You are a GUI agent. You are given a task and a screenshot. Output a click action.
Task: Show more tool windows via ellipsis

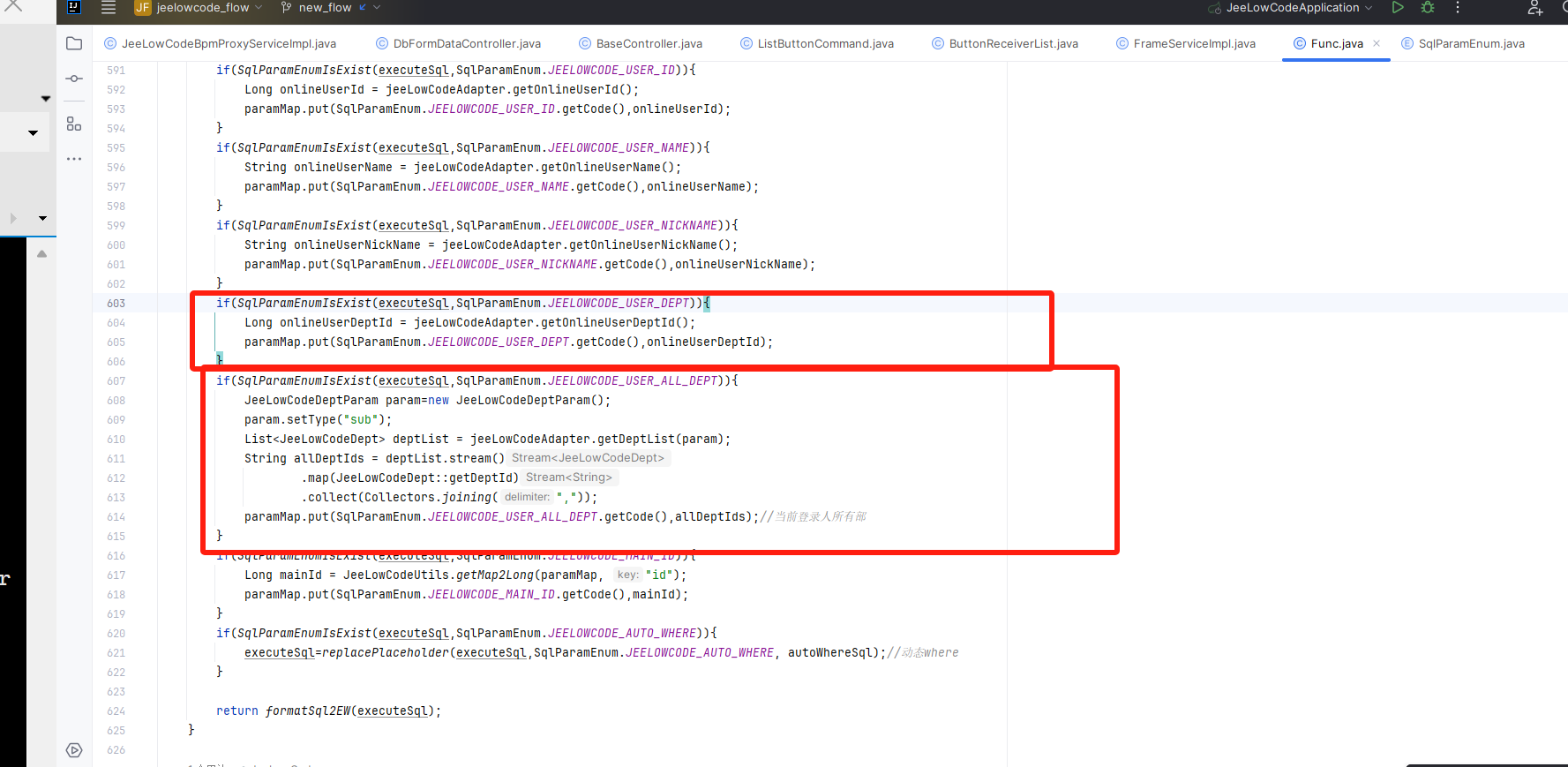(x=74, y=160)
